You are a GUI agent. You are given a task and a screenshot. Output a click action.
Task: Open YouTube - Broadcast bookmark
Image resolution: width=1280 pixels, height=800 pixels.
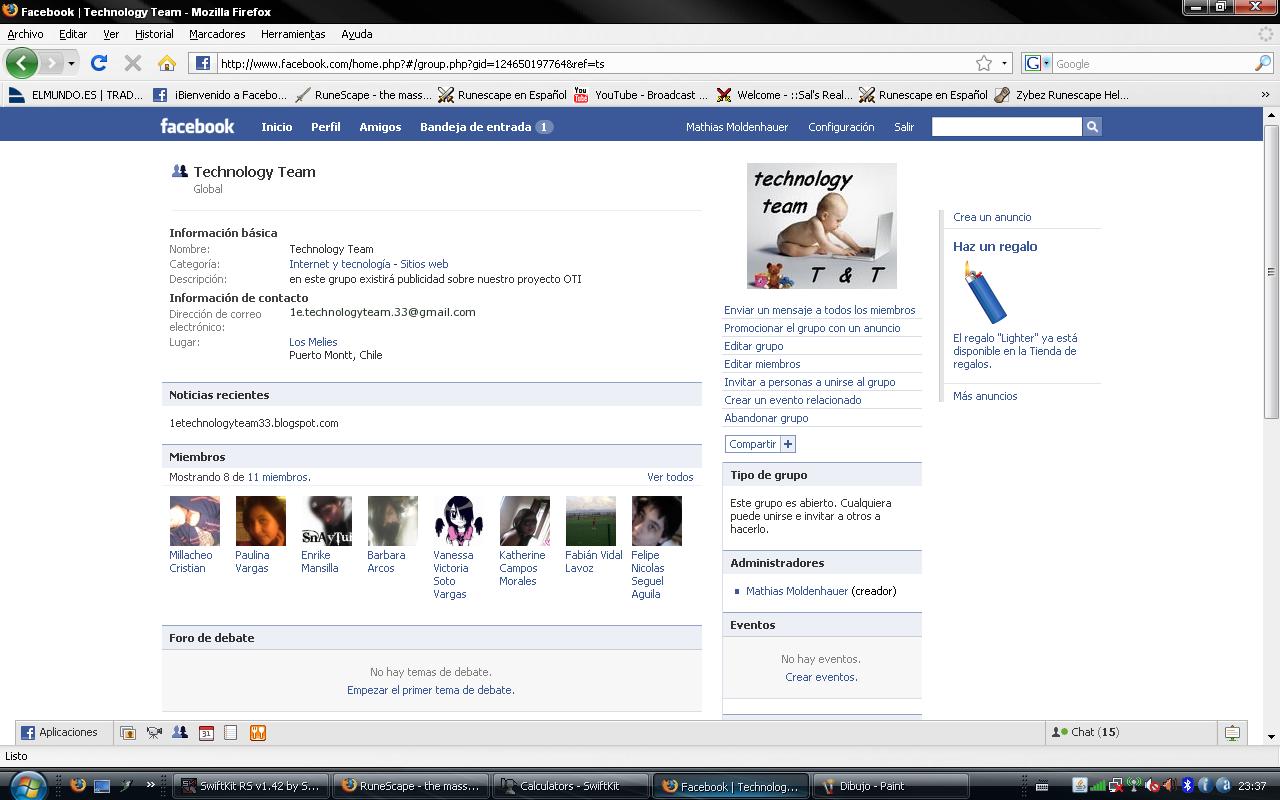point(641,95)
